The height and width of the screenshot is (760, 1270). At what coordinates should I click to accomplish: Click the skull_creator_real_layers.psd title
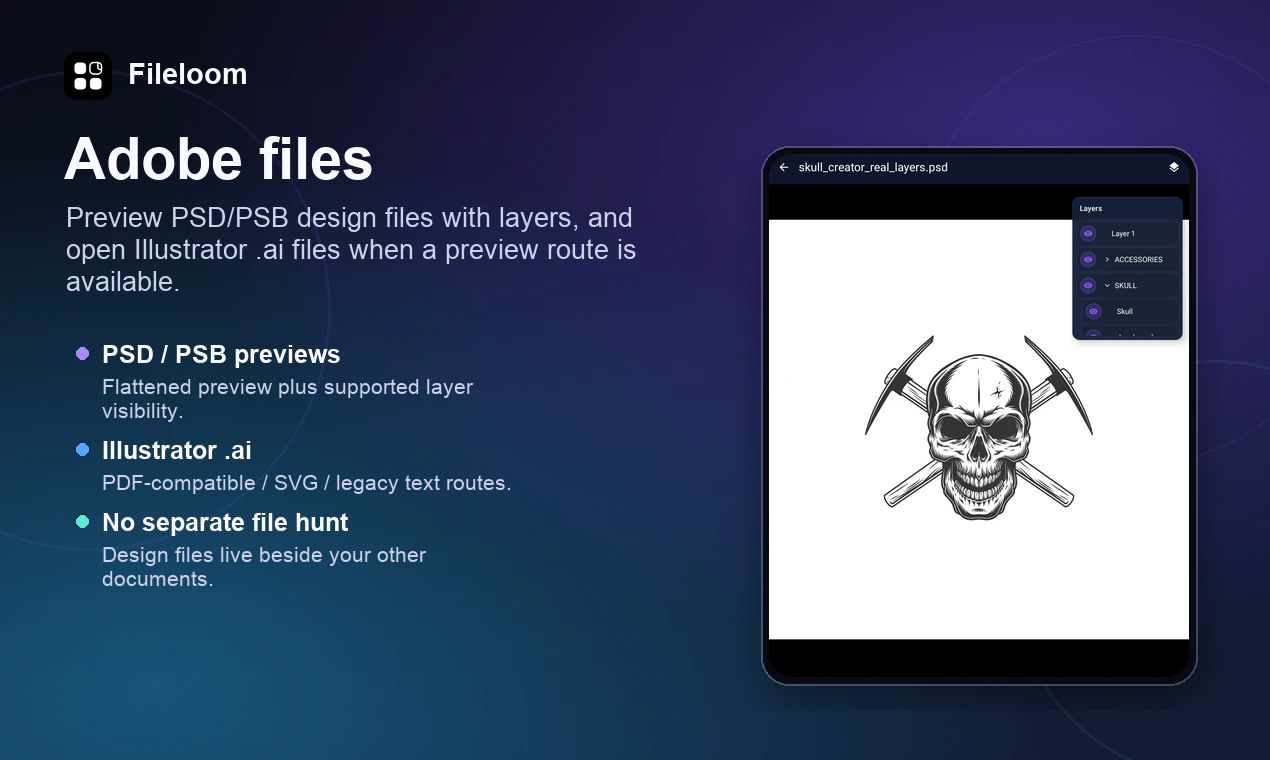click(873, 167)
